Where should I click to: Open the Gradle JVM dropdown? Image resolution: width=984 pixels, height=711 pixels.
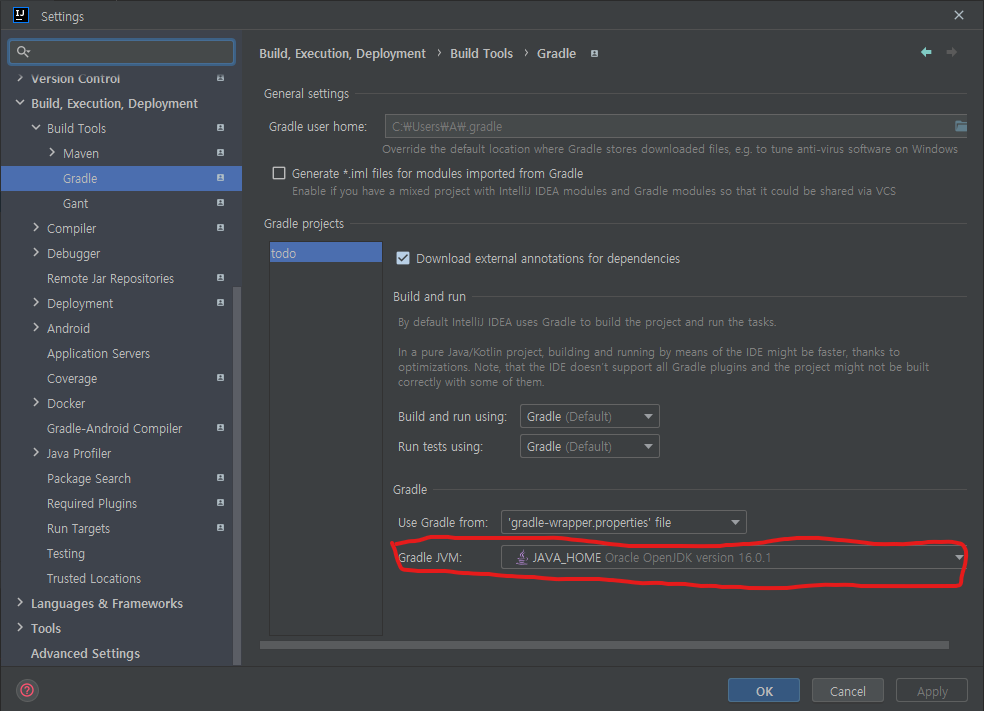[734, 557]
